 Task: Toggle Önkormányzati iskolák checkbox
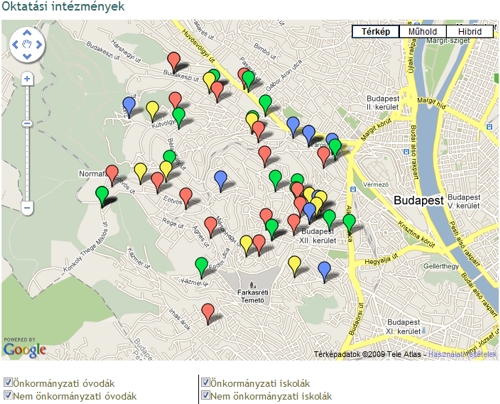pos(205,382)
